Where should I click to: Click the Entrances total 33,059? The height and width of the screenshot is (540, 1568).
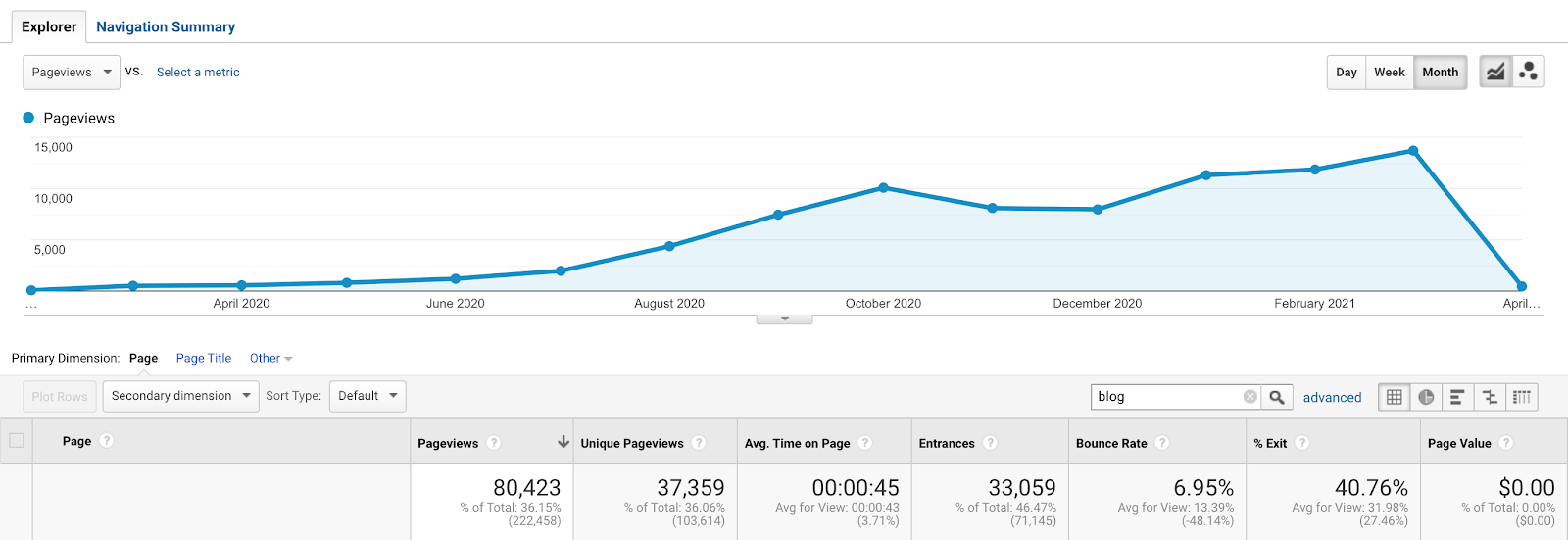coord(1022,487)
